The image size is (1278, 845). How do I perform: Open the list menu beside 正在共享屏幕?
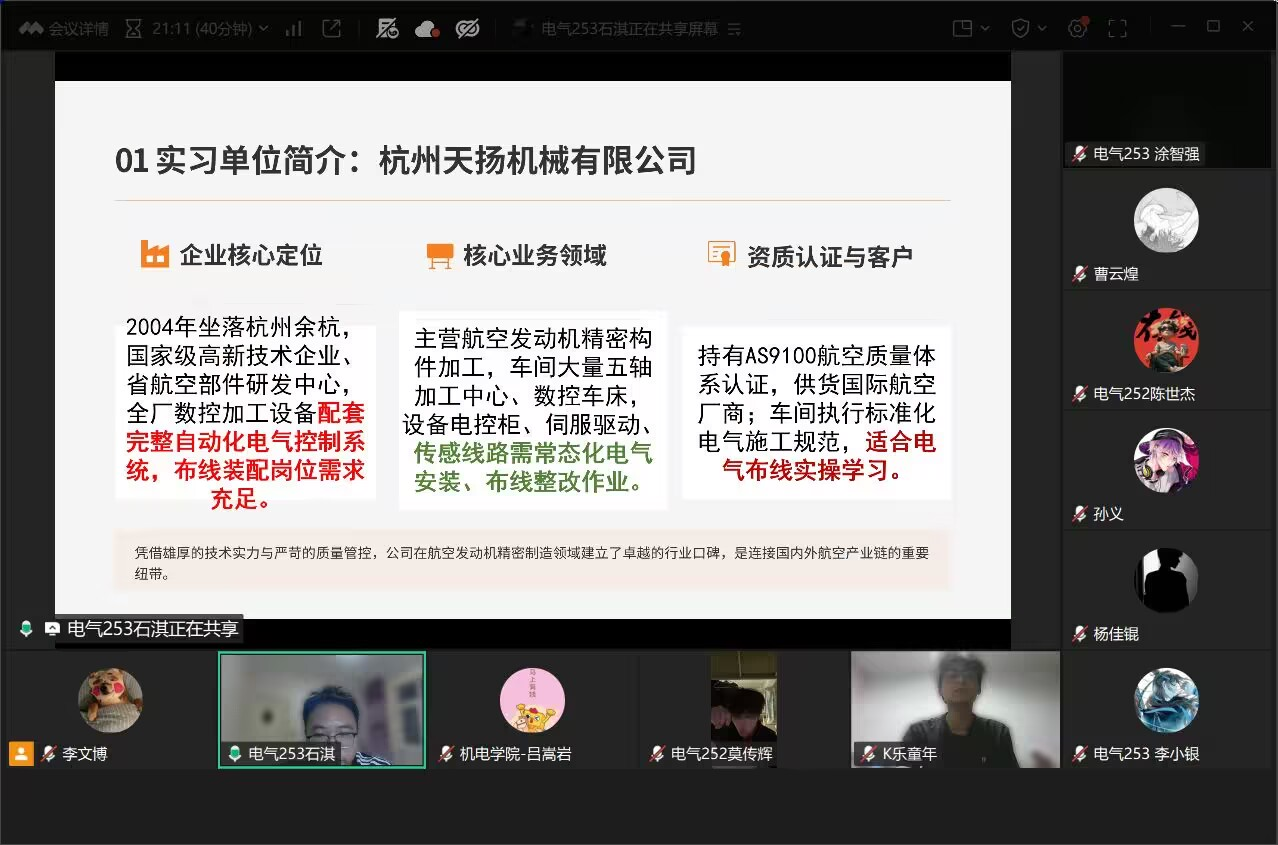click(733, 29)
